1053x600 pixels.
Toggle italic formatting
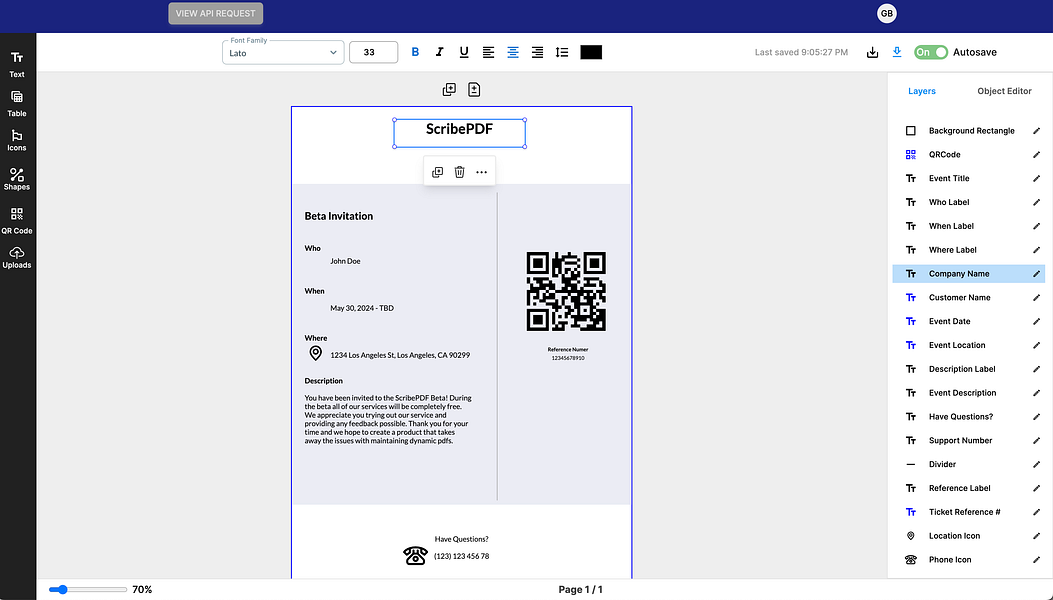pos(439,51)
